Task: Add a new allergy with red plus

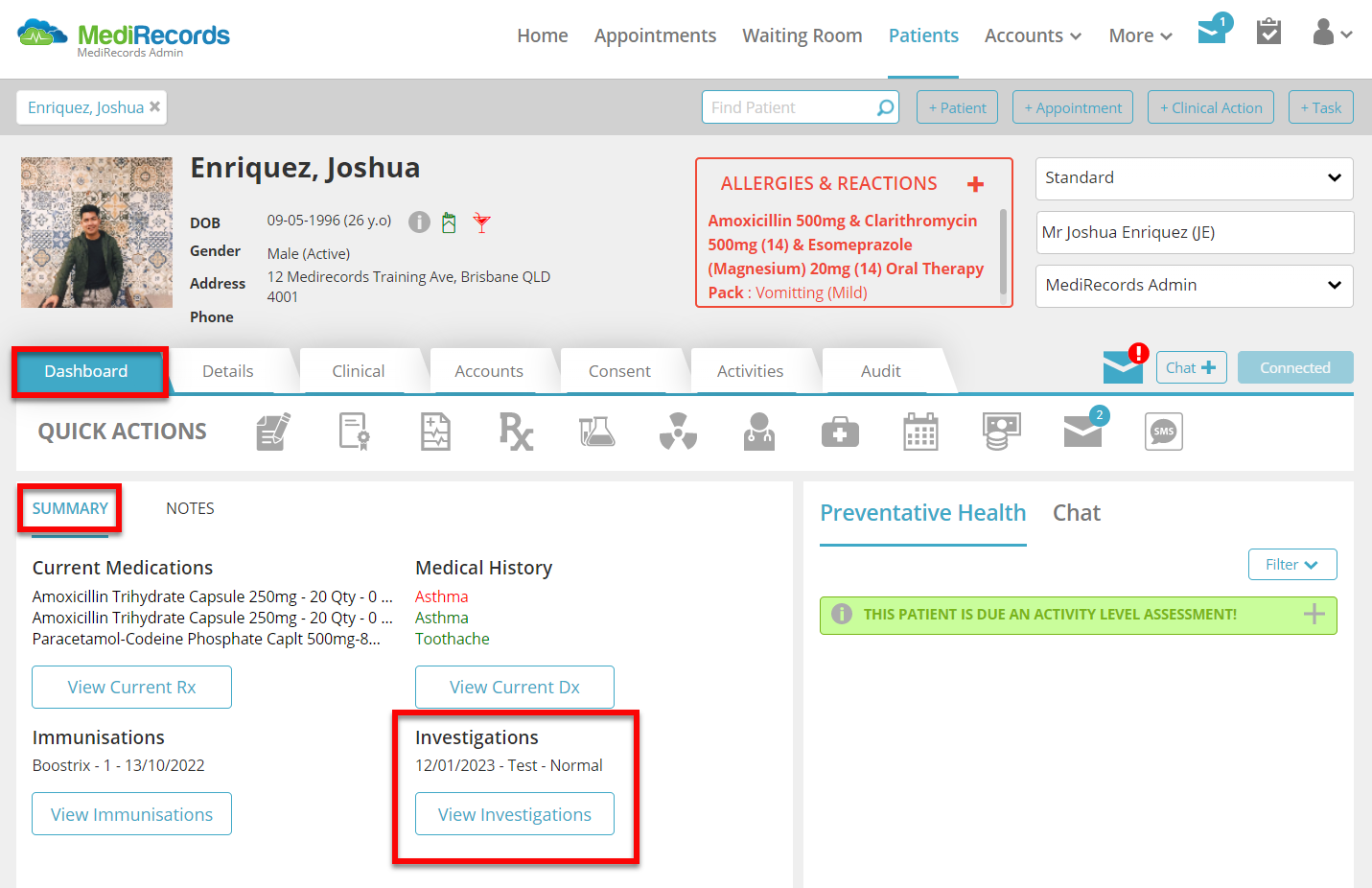Action: click(976, 184)
